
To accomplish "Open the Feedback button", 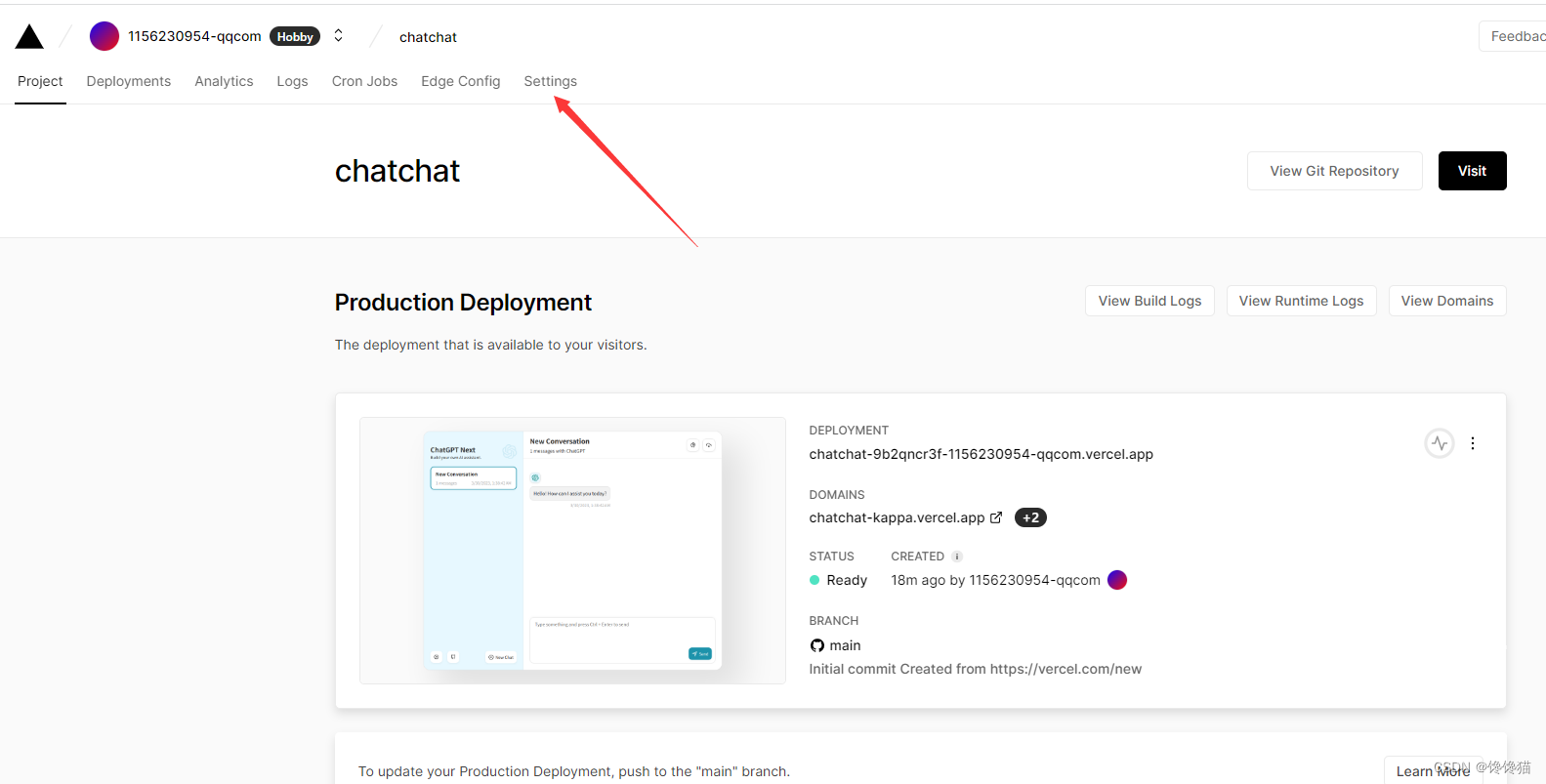I will pos(1513,36).
